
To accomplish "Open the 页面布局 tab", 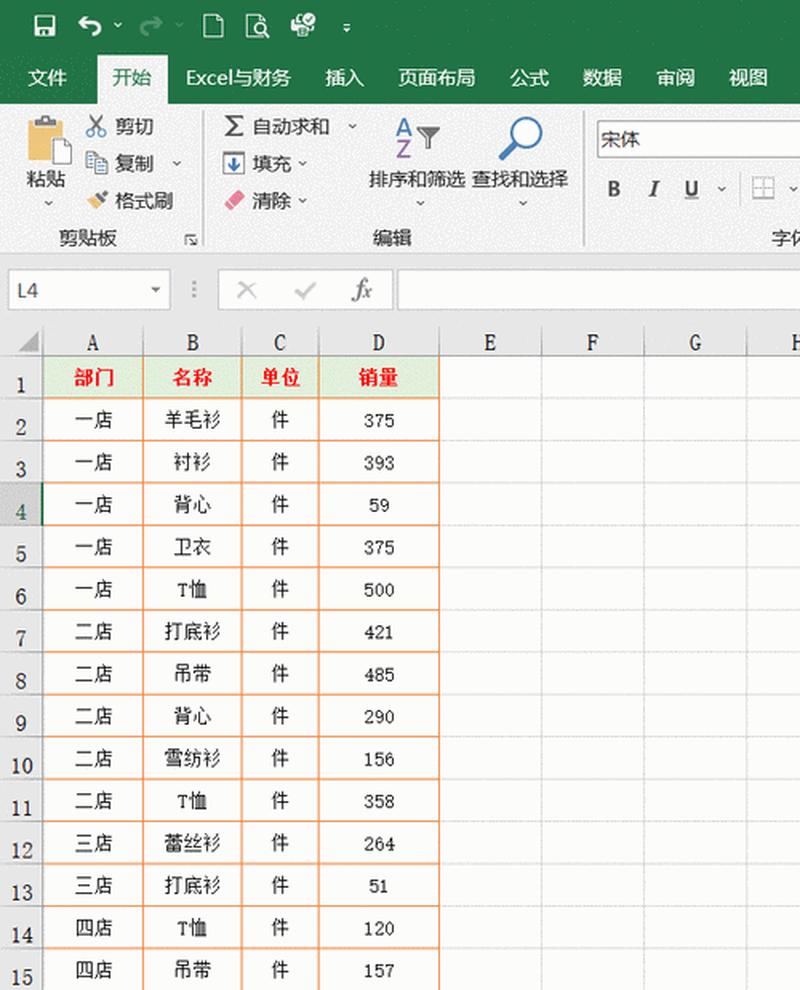I will click(x=436, y=78).
